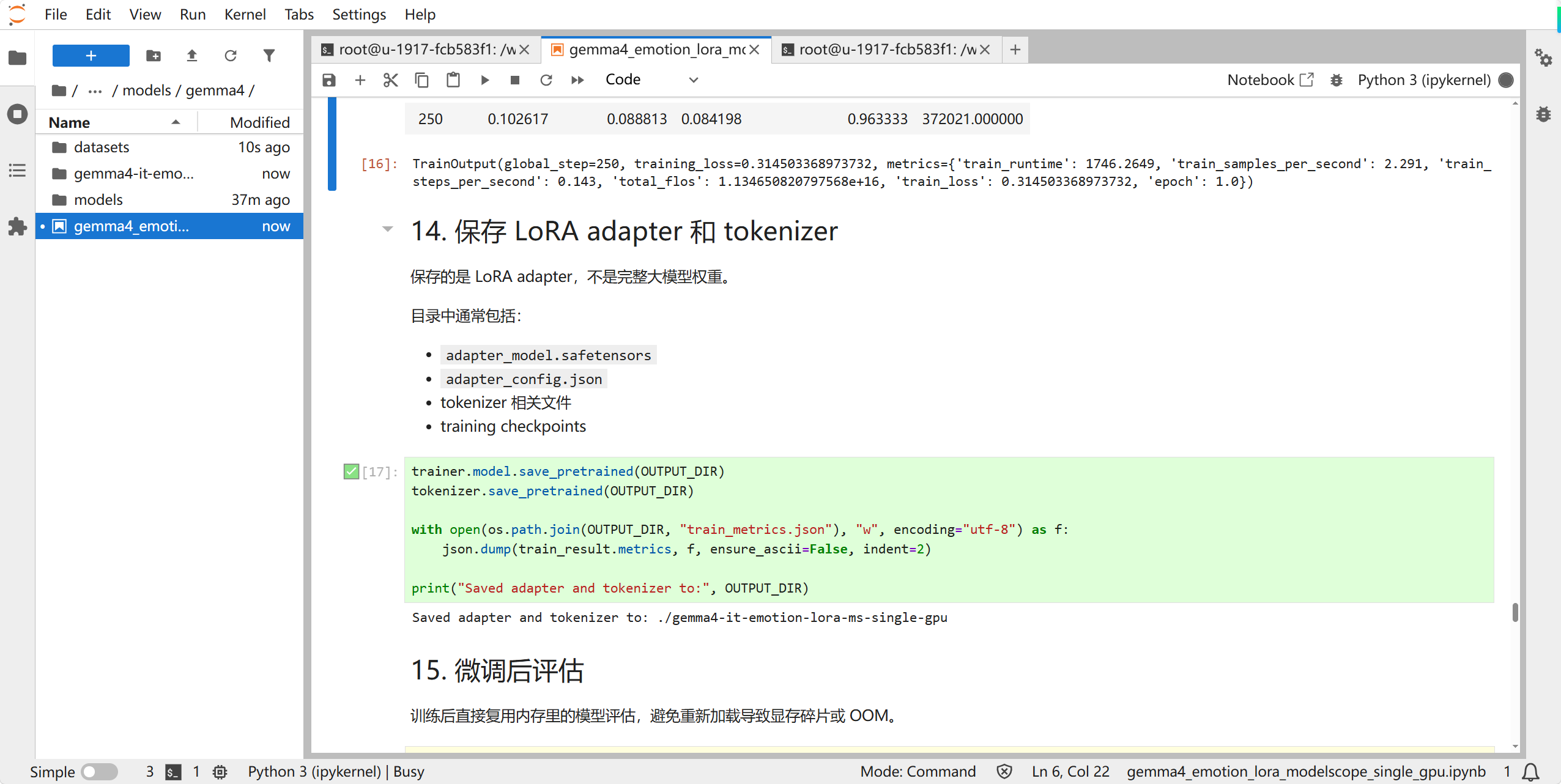The image size is (1561, 784).
Task: Filter files by name
Action: click(x=269, y=56)
